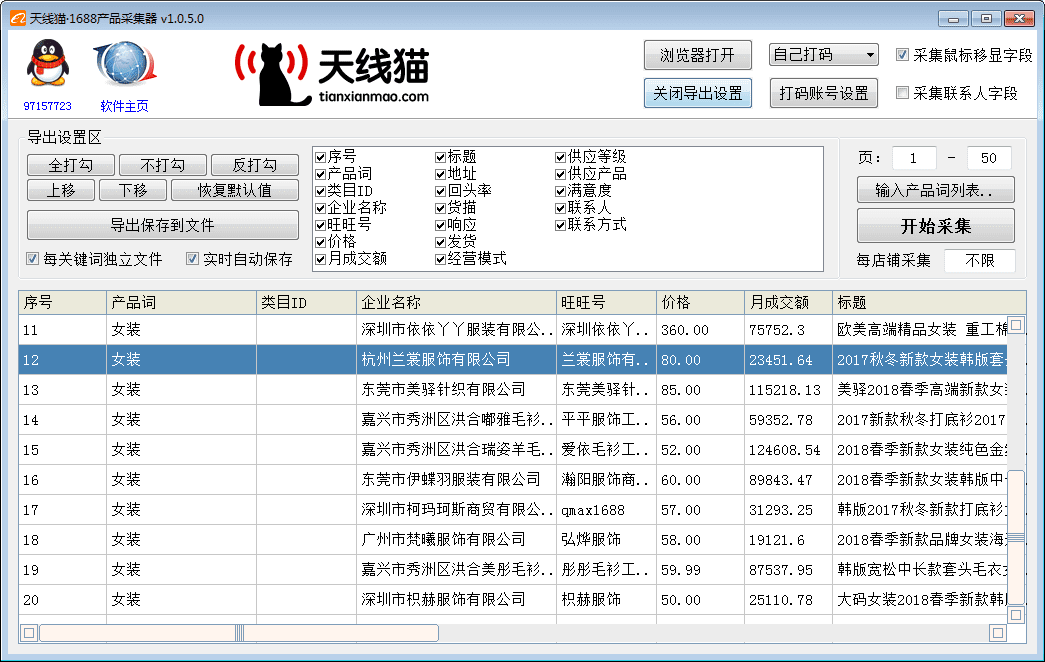The width and height of the screenshot is (1045, 662).
Task: Select row 深圳市枳赫服饰有限公司
Action: [513, 599]
